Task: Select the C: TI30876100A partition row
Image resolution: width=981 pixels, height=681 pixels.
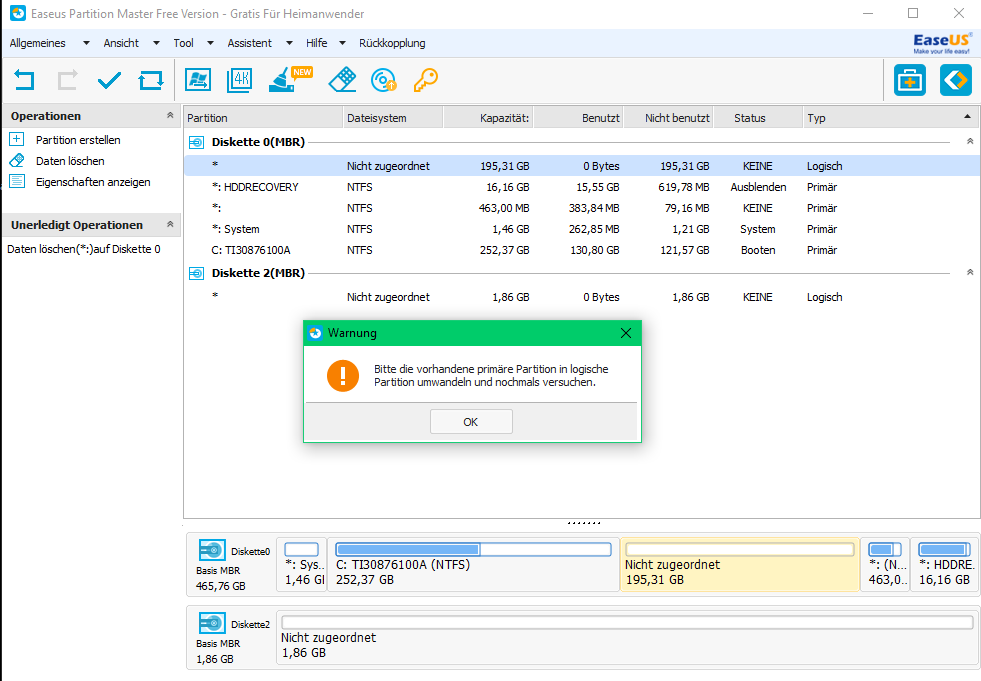Action: [x=582, y=250]
